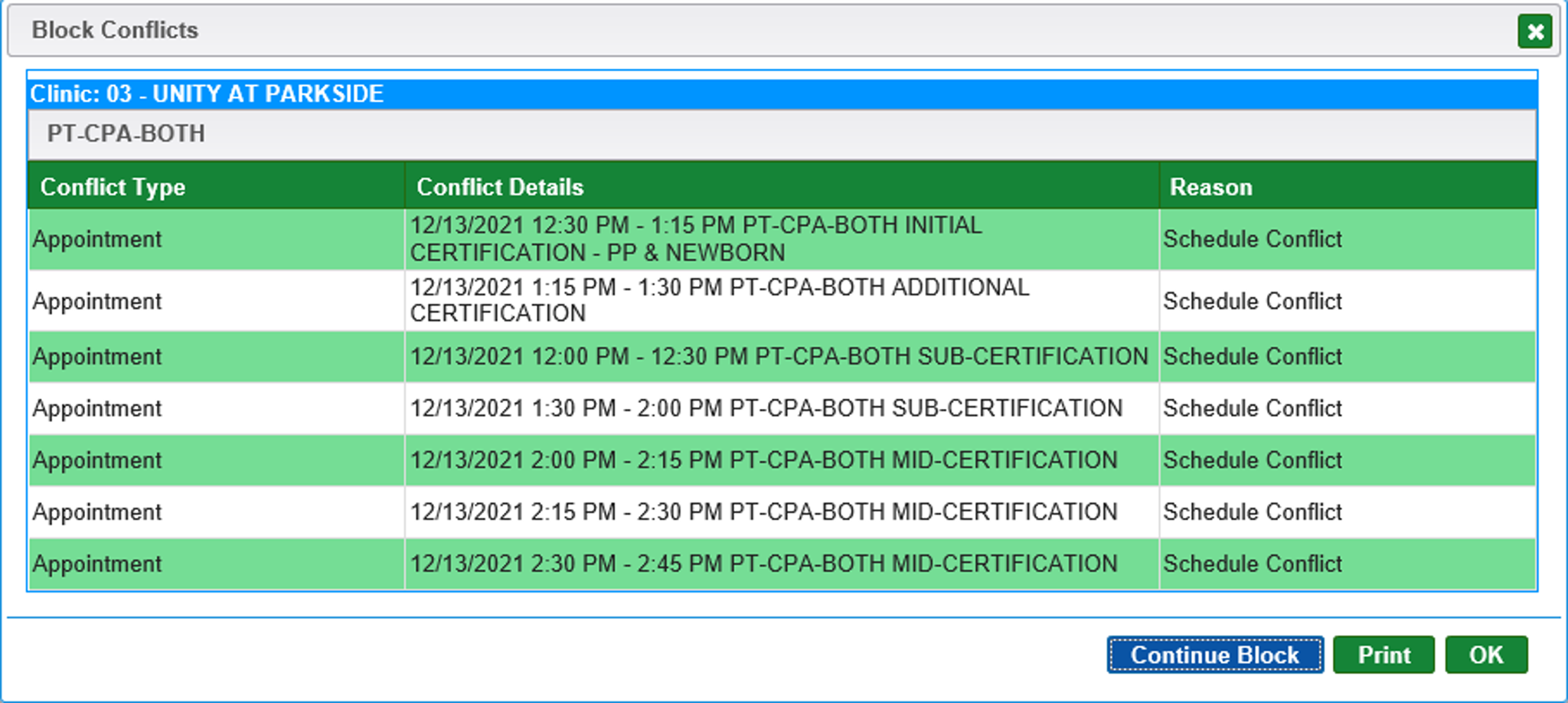Select the 1:15 PM Additional Certification conflict
1568x703 pixels.
coord(719,300)
